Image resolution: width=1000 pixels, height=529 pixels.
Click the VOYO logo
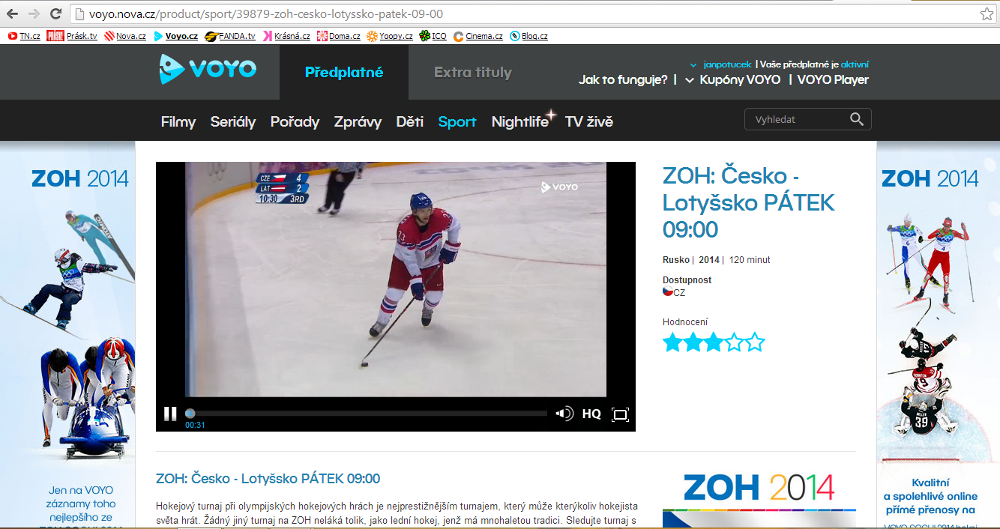coord(207,69)
